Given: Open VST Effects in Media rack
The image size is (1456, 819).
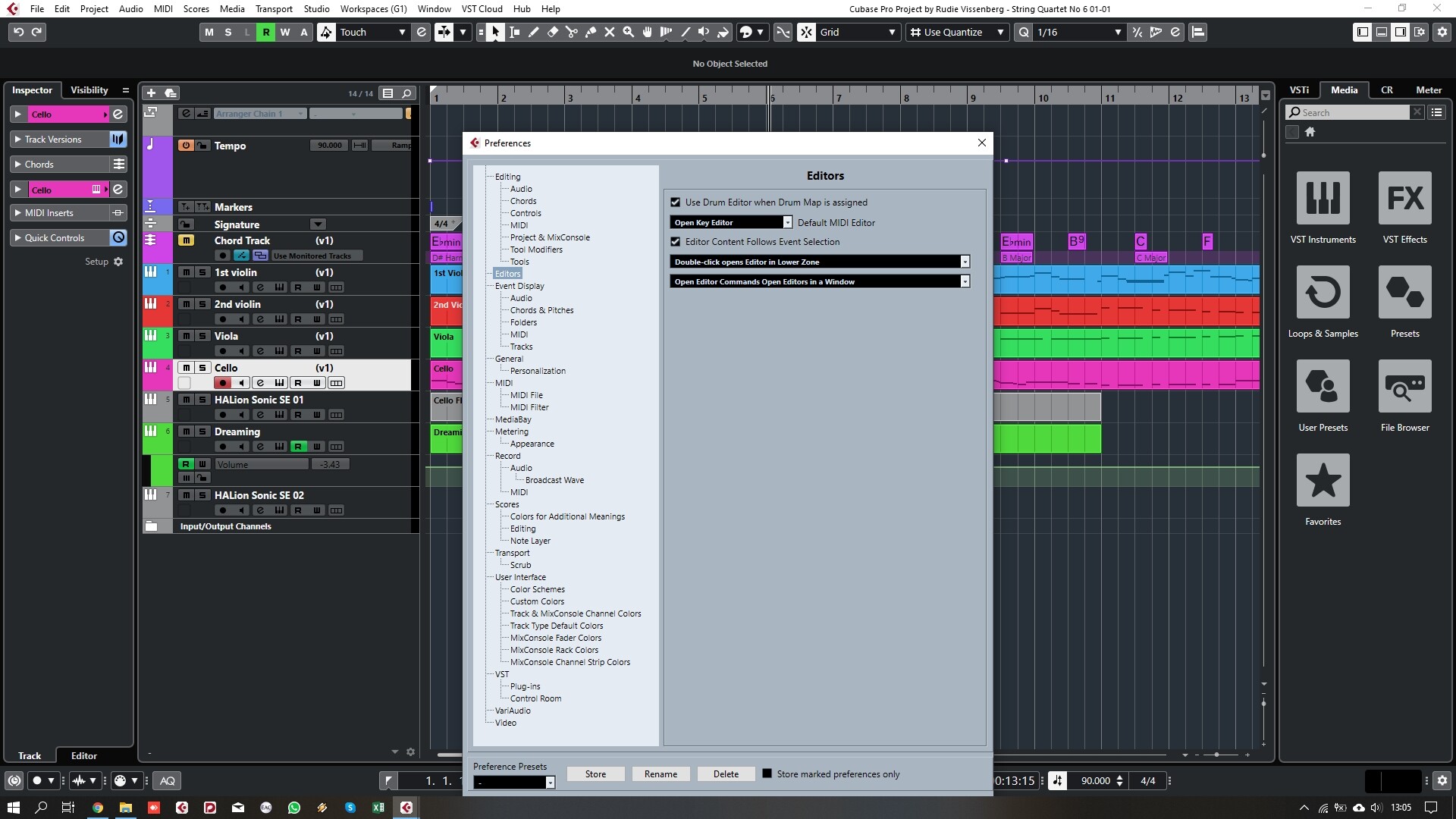Looking at the screenshot, I should [1405, 208].
